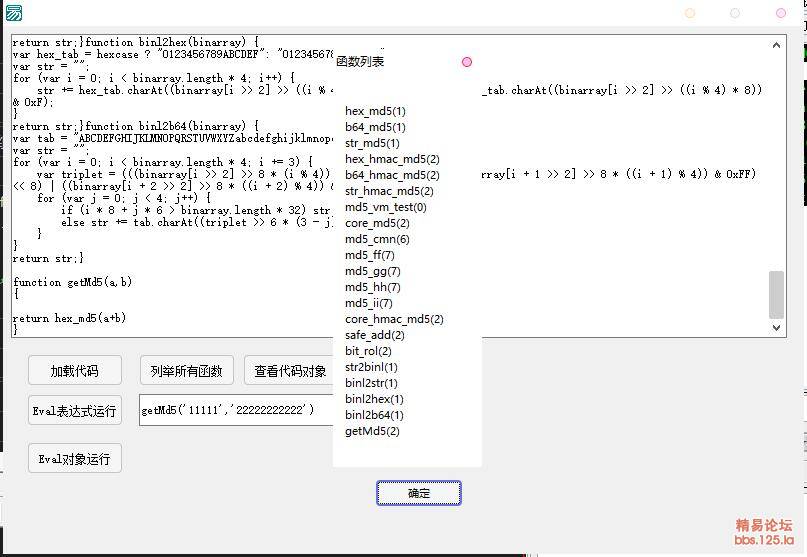Select binl2b64(1) list entry
Screen dimensions: 807x557
pyautogui.click(x=374, y=415)
